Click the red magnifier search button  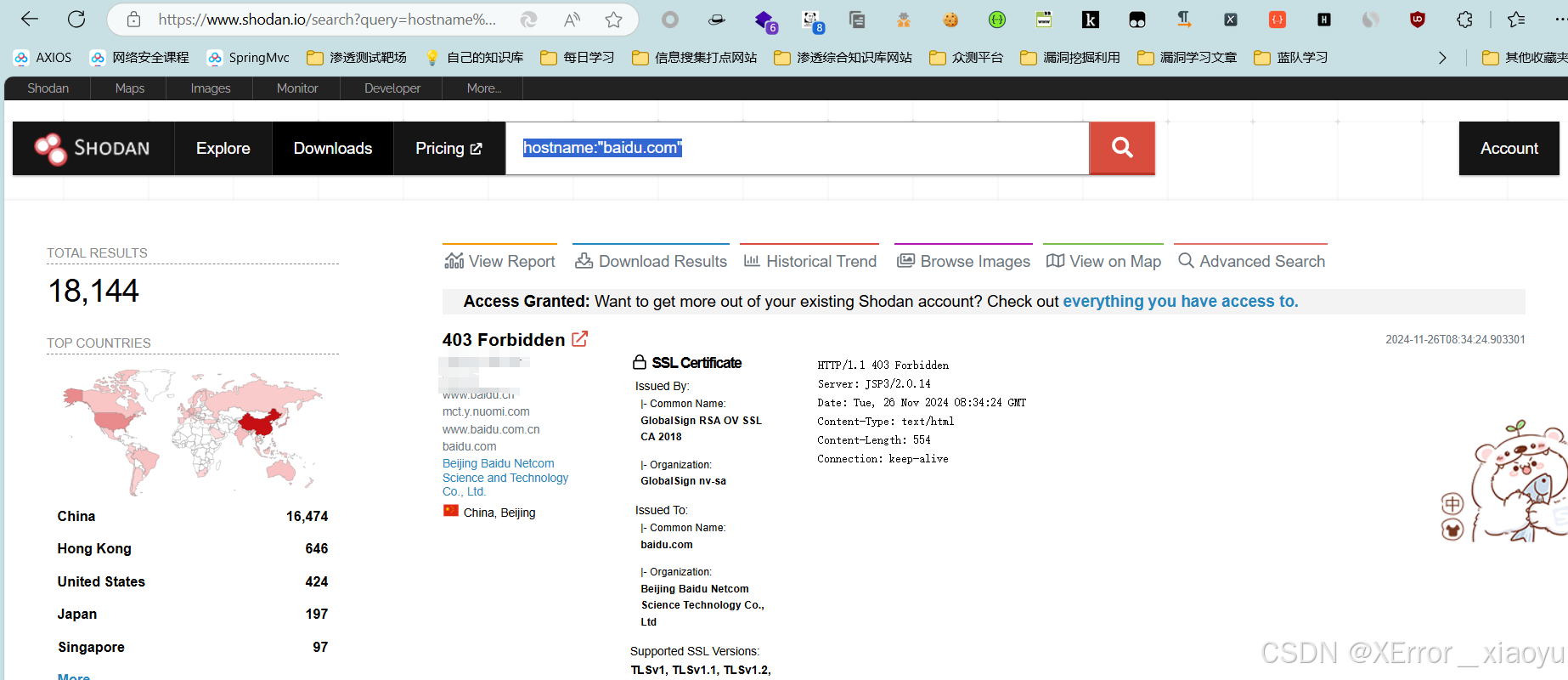pos(1122,148)
